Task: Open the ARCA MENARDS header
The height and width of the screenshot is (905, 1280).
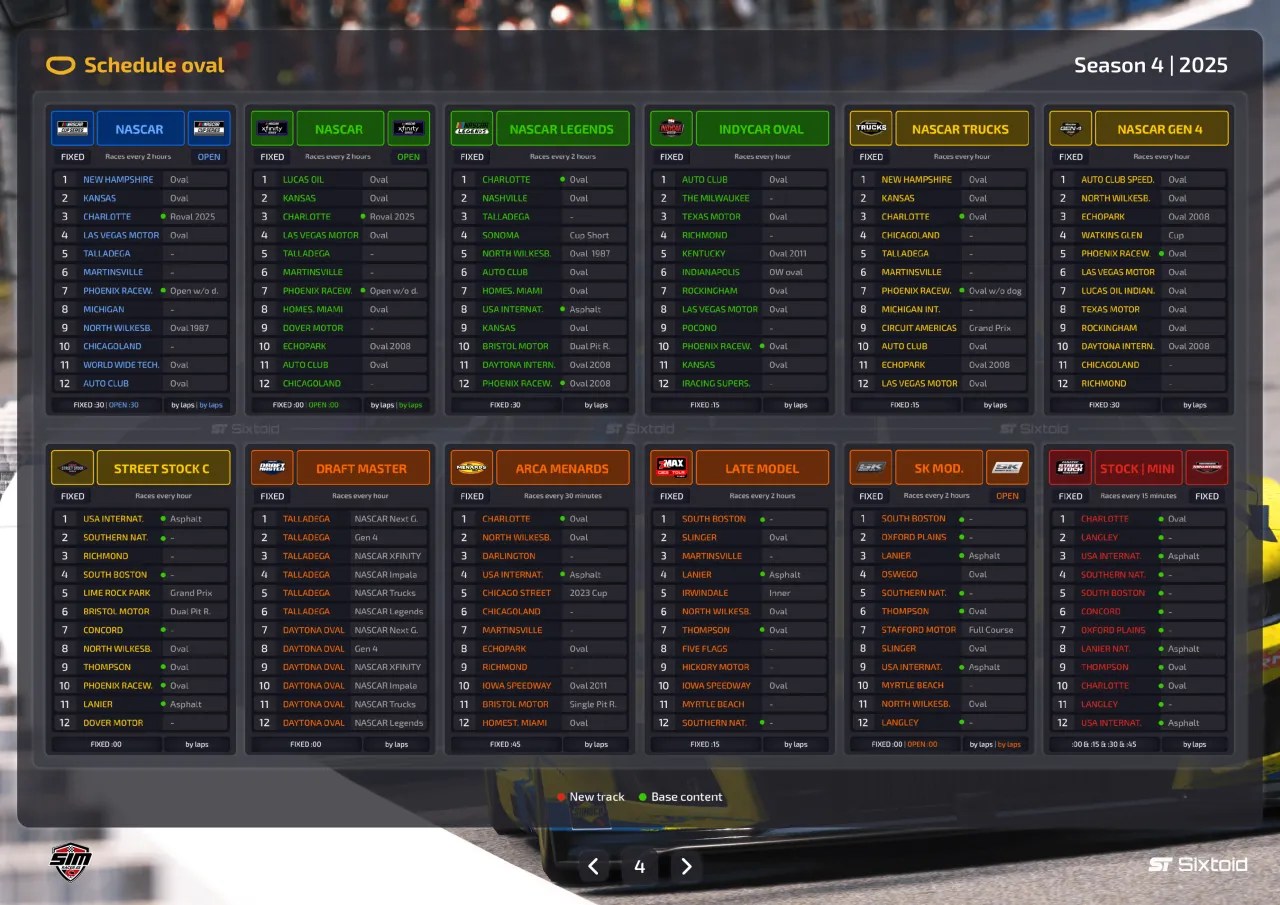Action: 562,468
